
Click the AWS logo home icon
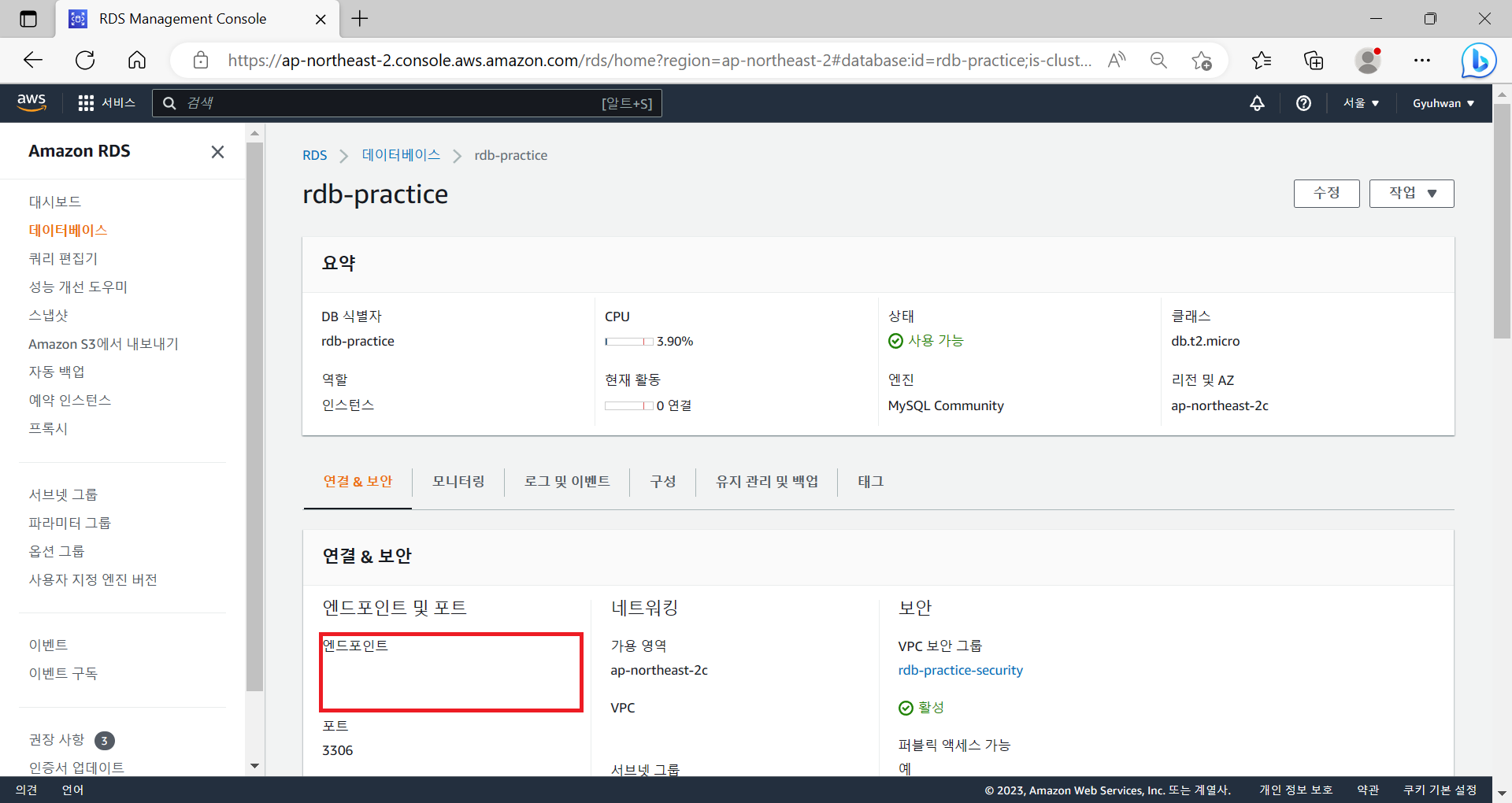pos(31,102)
